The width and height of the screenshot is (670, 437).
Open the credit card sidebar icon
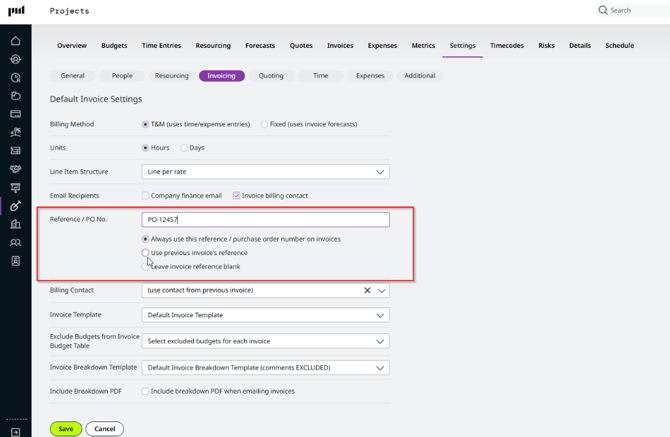15,114
